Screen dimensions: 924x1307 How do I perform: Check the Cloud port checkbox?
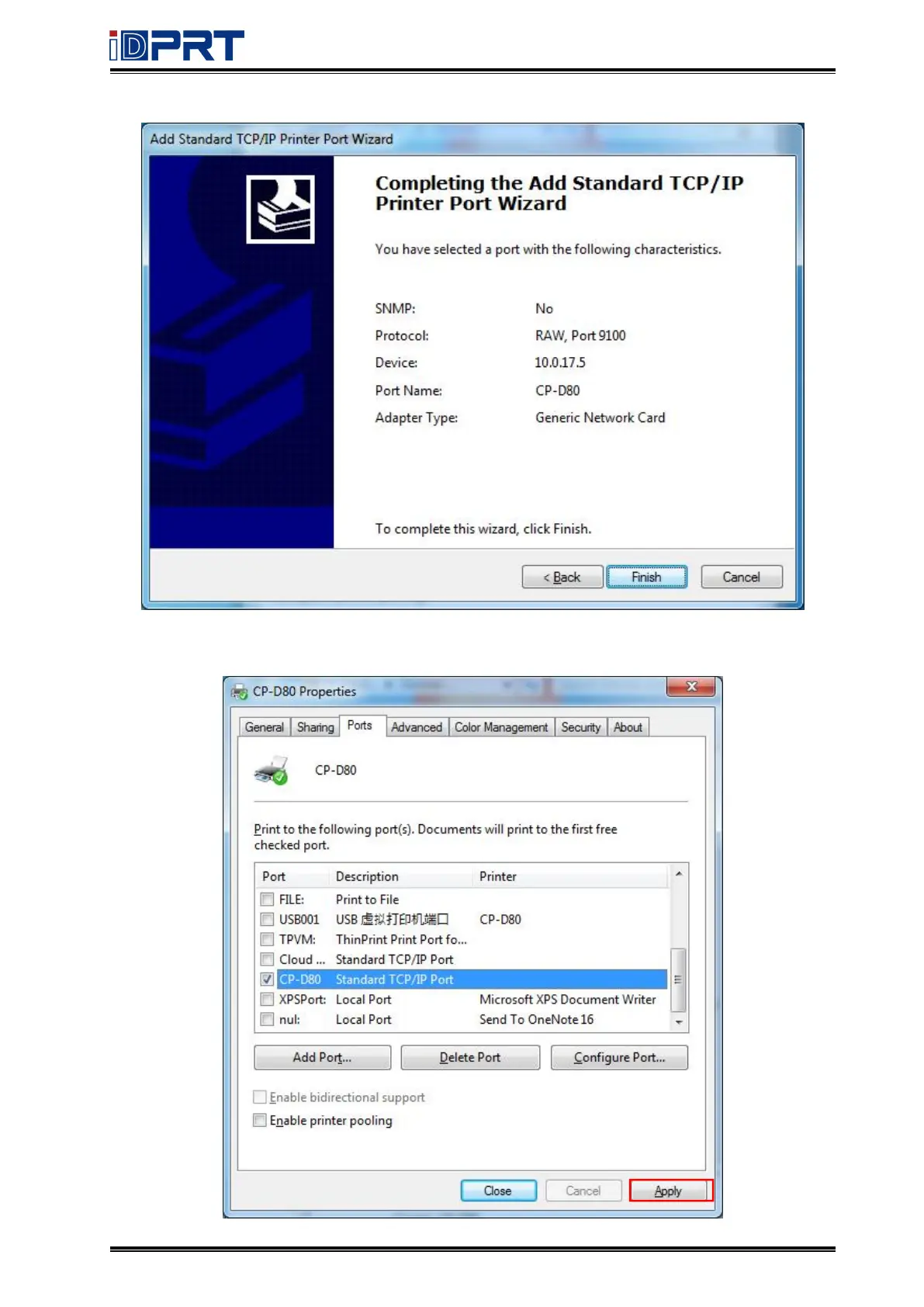coord(267,959)
